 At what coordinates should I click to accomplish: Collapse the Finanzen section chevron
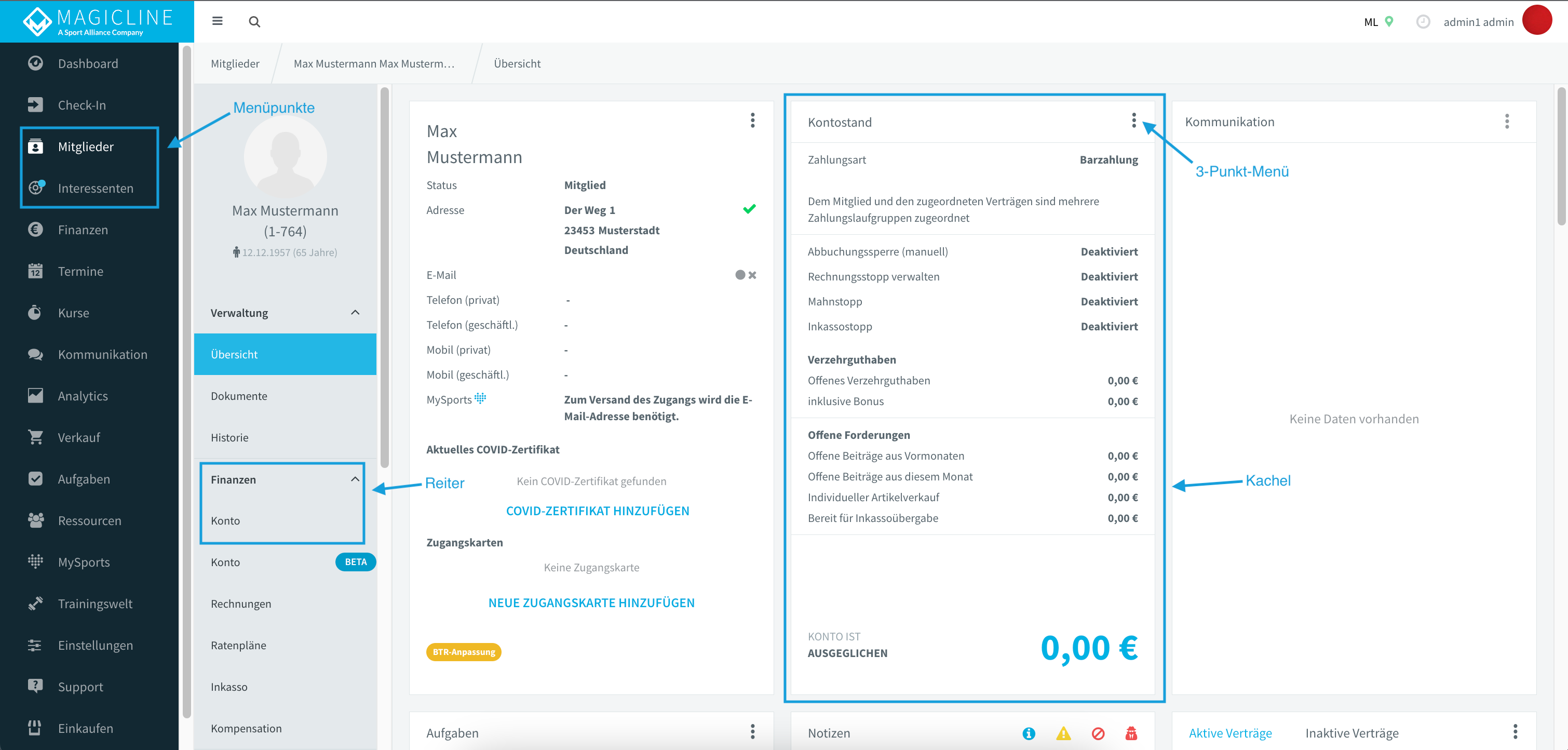click(355, 479)
